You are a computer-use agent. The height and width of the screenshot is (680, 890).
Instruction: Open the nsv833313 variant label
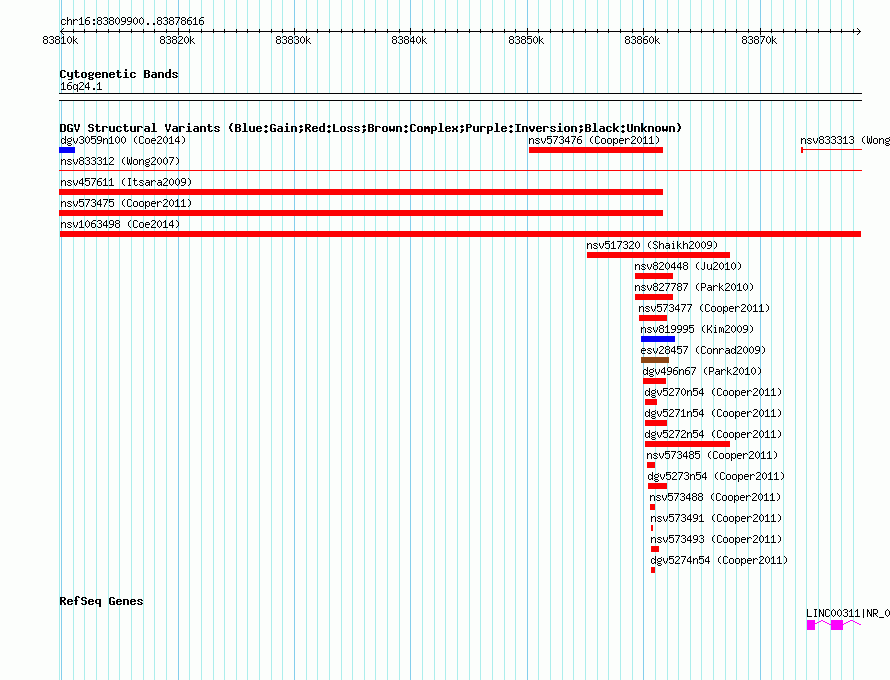click(x=845, y=140)
